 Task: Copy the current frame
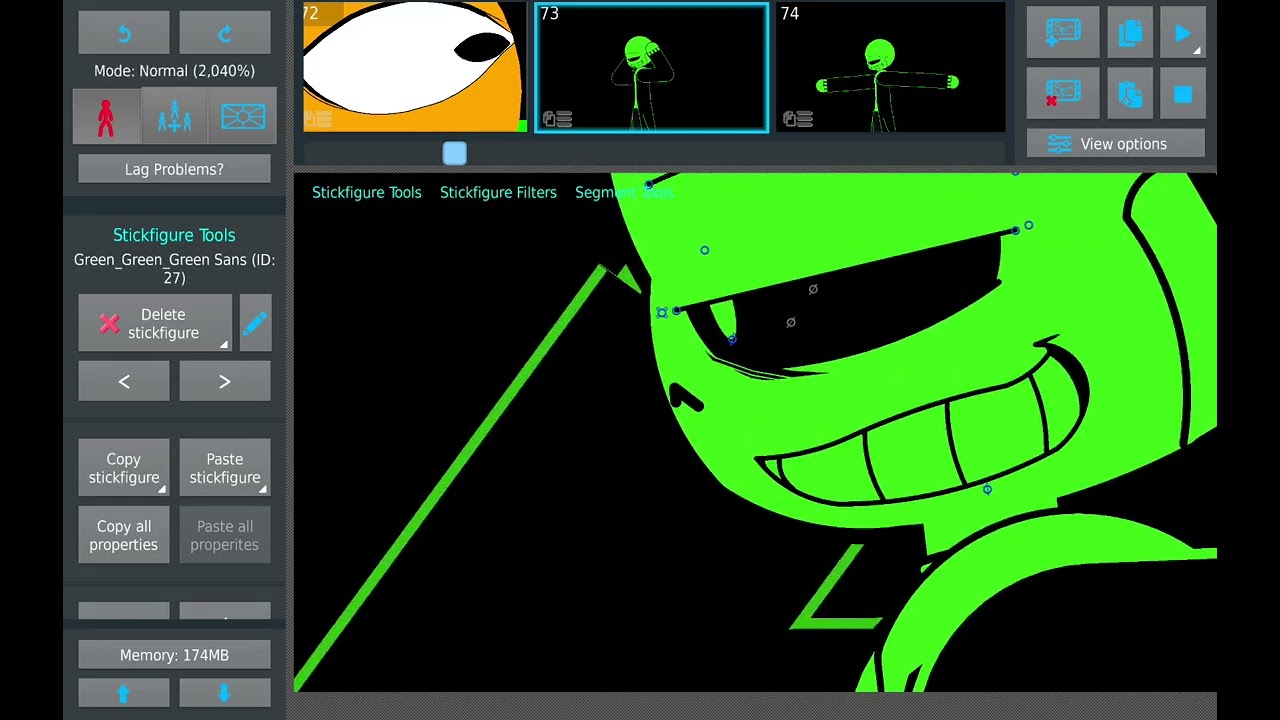coord(1131,33)
